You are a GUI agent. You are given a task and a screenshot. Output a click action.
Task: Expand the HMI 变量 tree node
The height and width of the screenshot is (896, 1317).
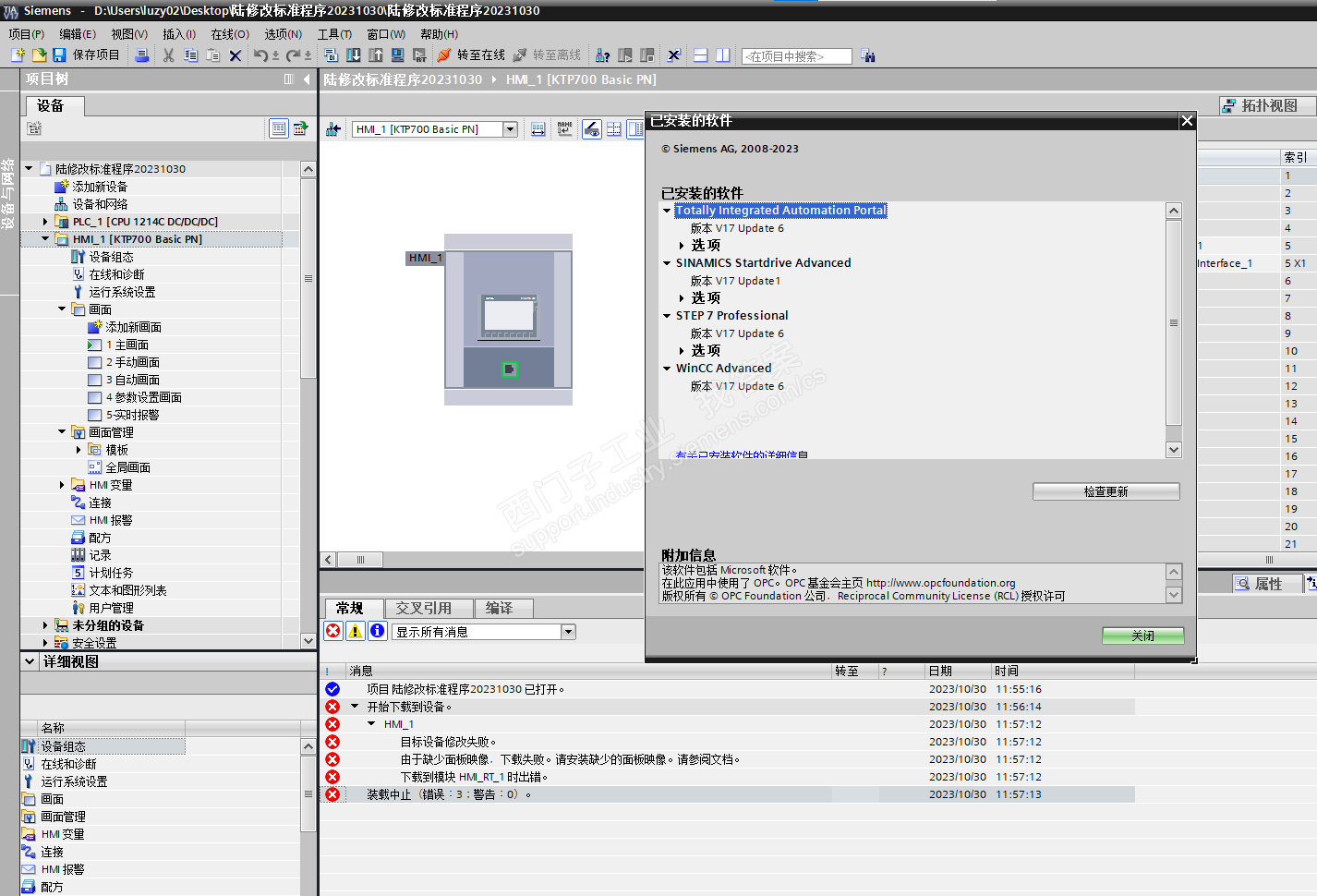click(62, 485)
